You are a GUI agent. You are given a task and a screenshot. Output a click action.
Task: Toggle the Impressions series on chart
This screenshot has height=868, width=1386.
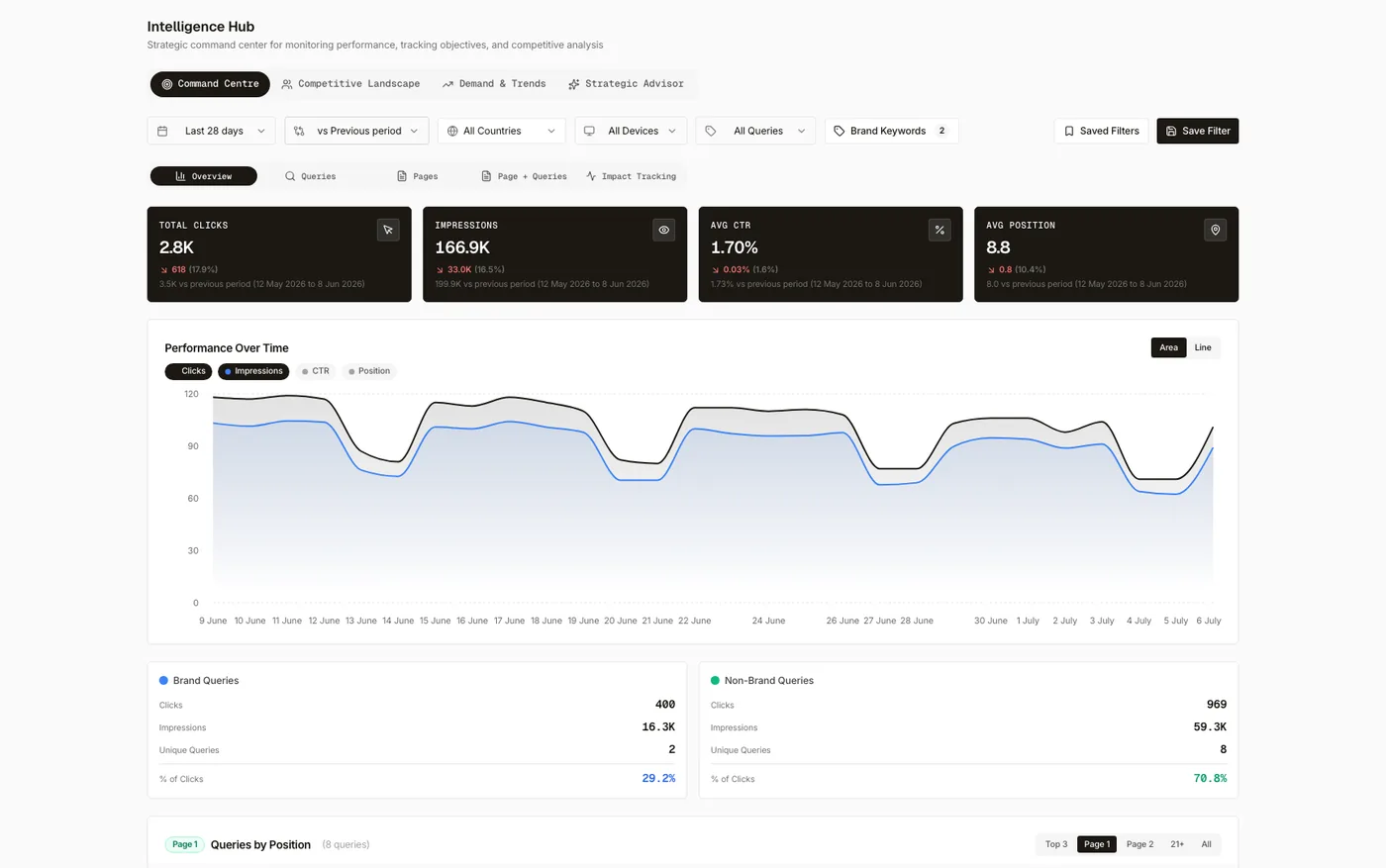(x=253, y=371)
